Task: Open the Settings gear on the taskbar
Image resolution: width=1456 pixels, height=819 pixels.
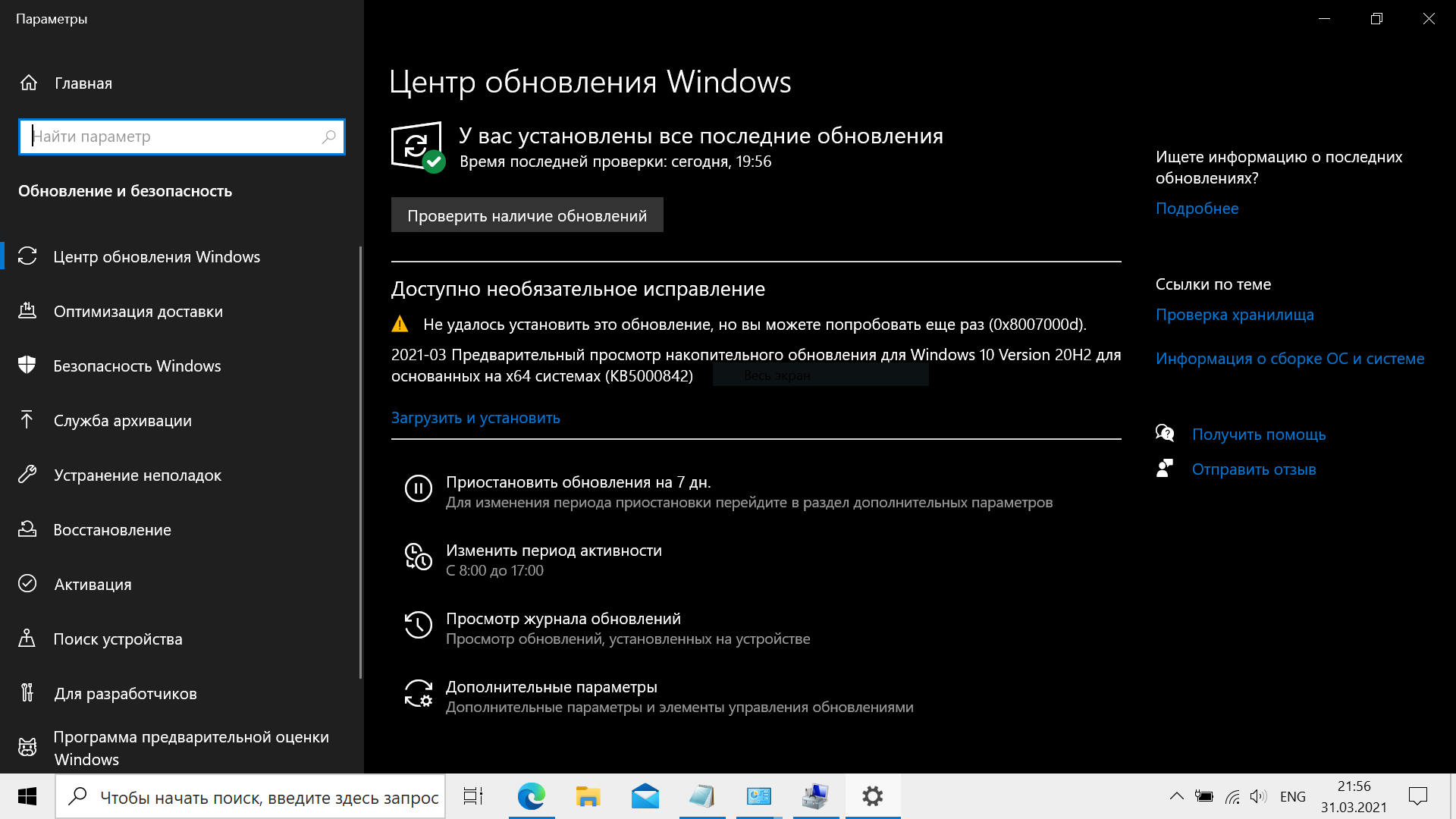Action: (873, 796)
